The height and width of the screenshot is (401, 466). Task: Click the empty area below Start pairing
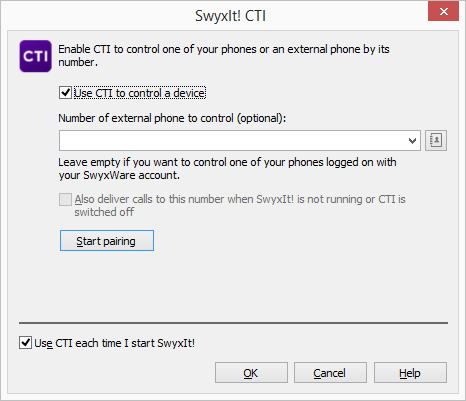[233, 285]
